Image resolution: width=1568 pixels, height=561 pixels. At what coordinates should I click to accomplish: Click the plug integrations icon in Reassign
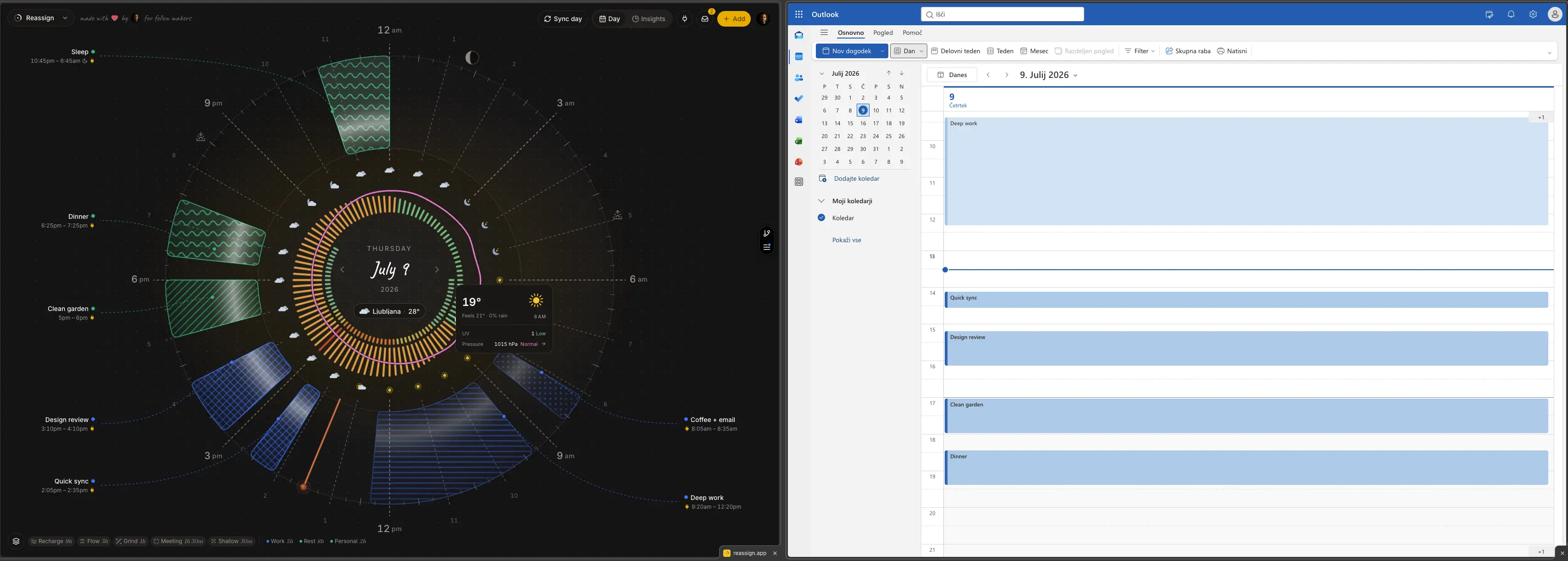(685, 19)
